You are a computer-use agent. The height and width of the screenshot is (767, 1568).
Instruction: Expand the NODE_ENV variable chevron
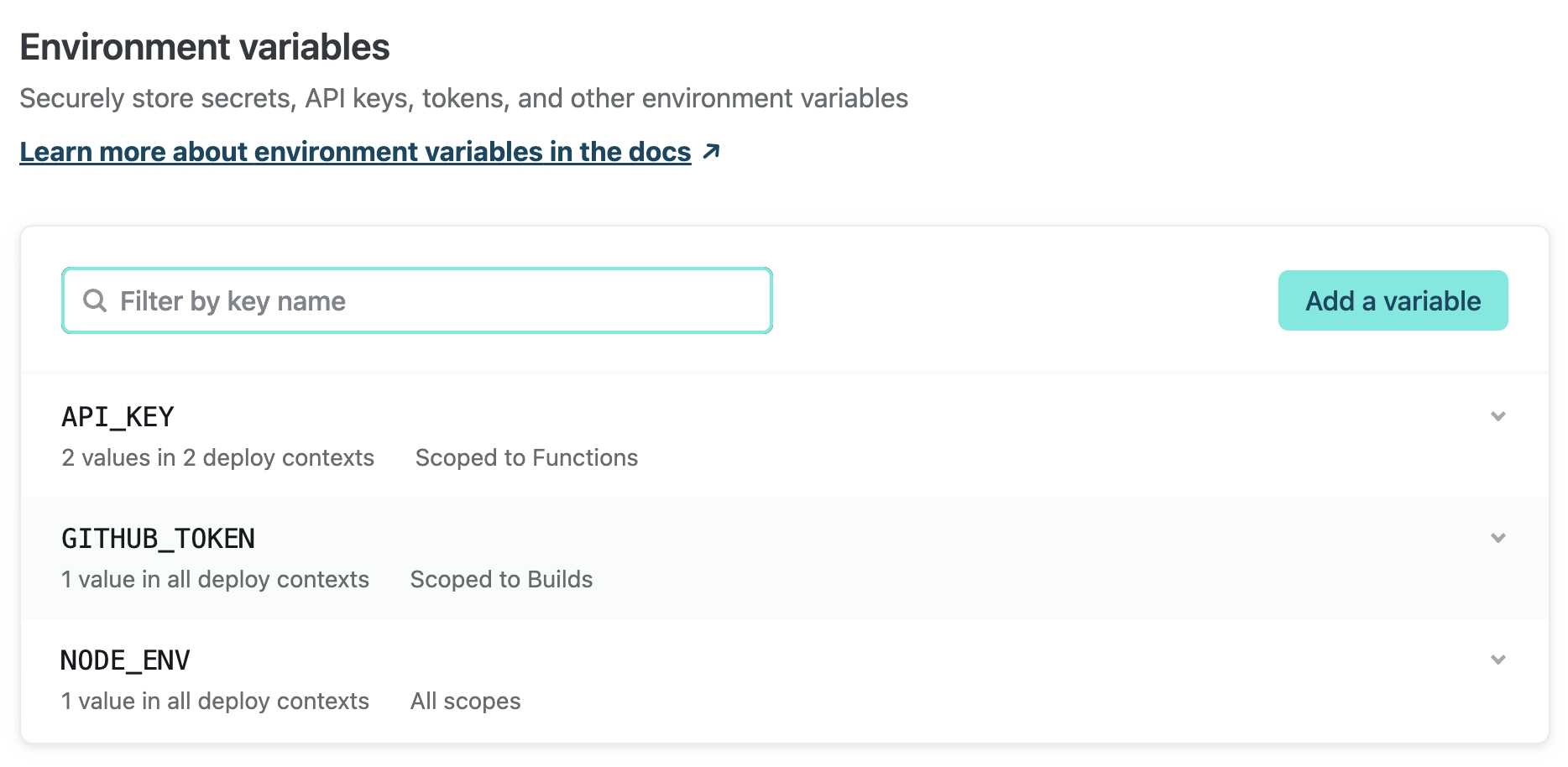1497,660
